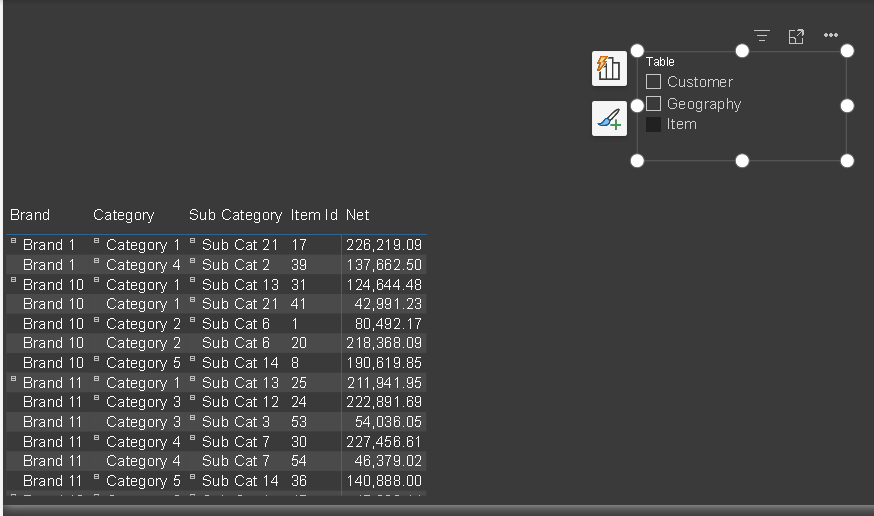Open the slicer's more options ellipsis
The height and width of the screenshot is (516, 874).
pos(831,35)
